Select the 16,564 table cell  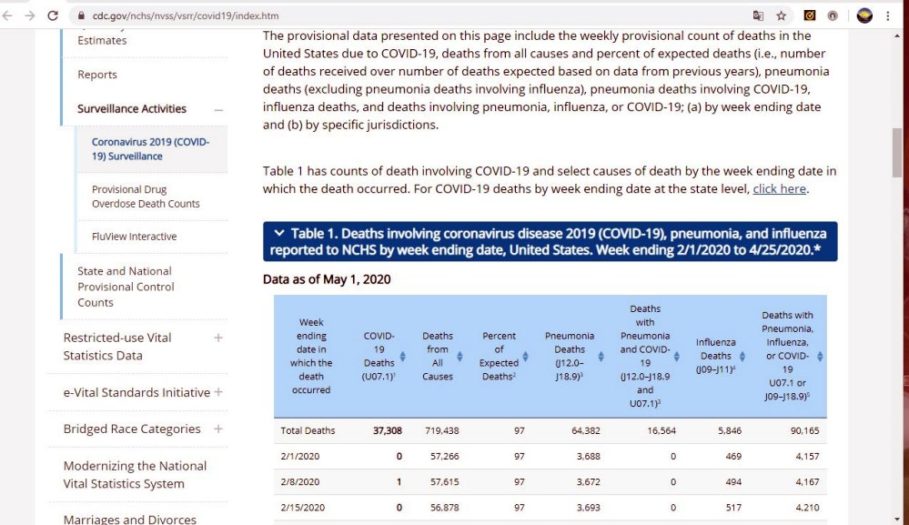(x=661, y=431)
